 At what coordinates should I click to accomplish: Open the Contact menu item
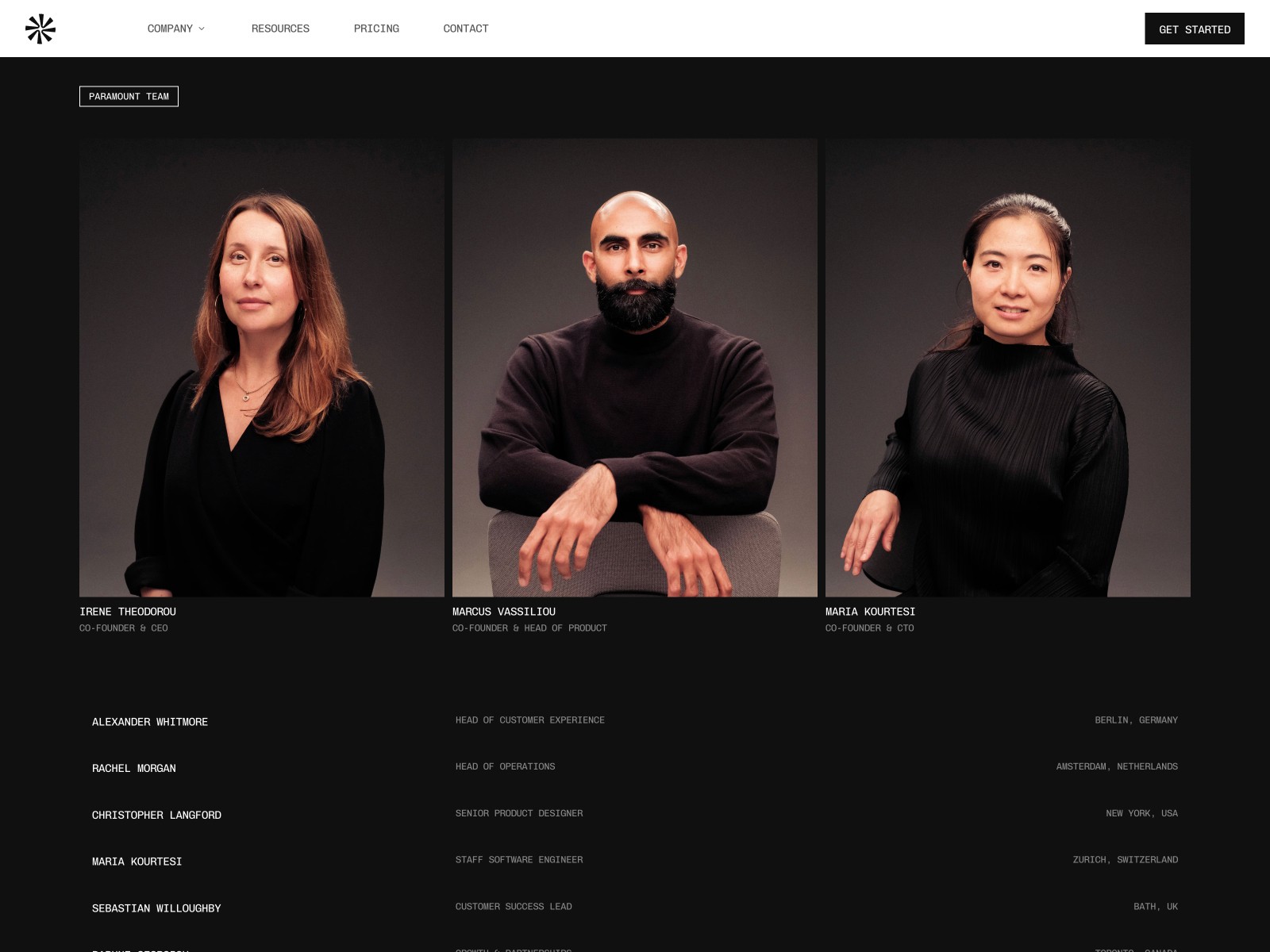click(466, 29)
